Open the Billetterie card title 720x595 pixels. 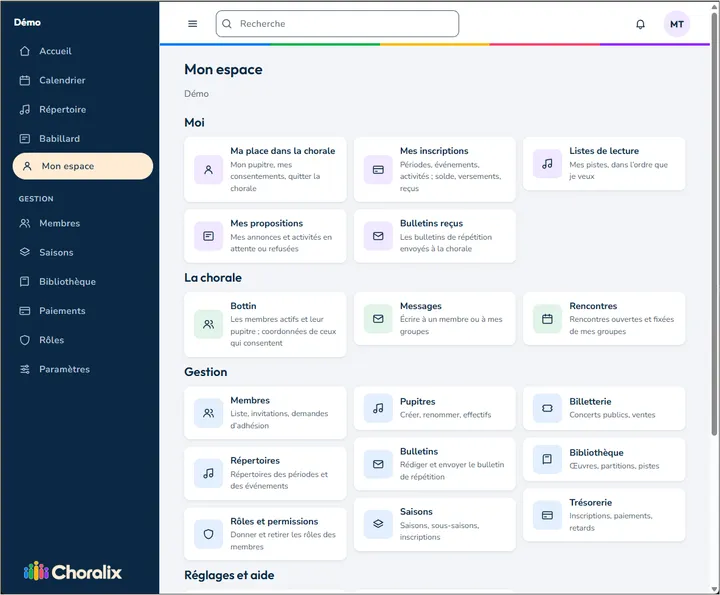click(x=590, y=401)
